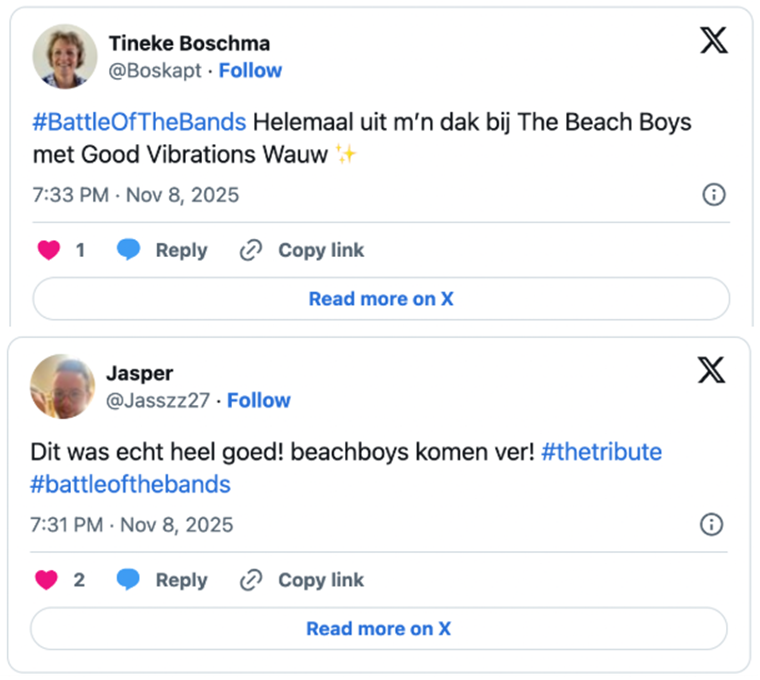This screenshot has height=680, width=760.
Task: Click the X logo on Tineke Boschma's tweet
Action: tap(713, 41)
